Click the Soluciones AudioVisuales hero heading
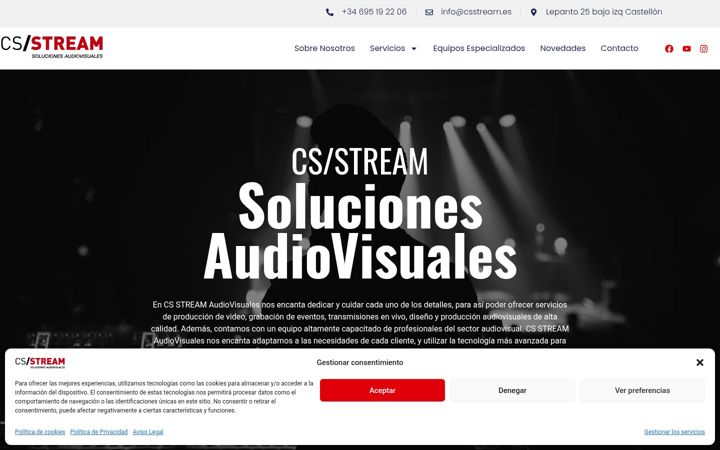The height and width of the screenshot is (450, 720). coord(360,231)
